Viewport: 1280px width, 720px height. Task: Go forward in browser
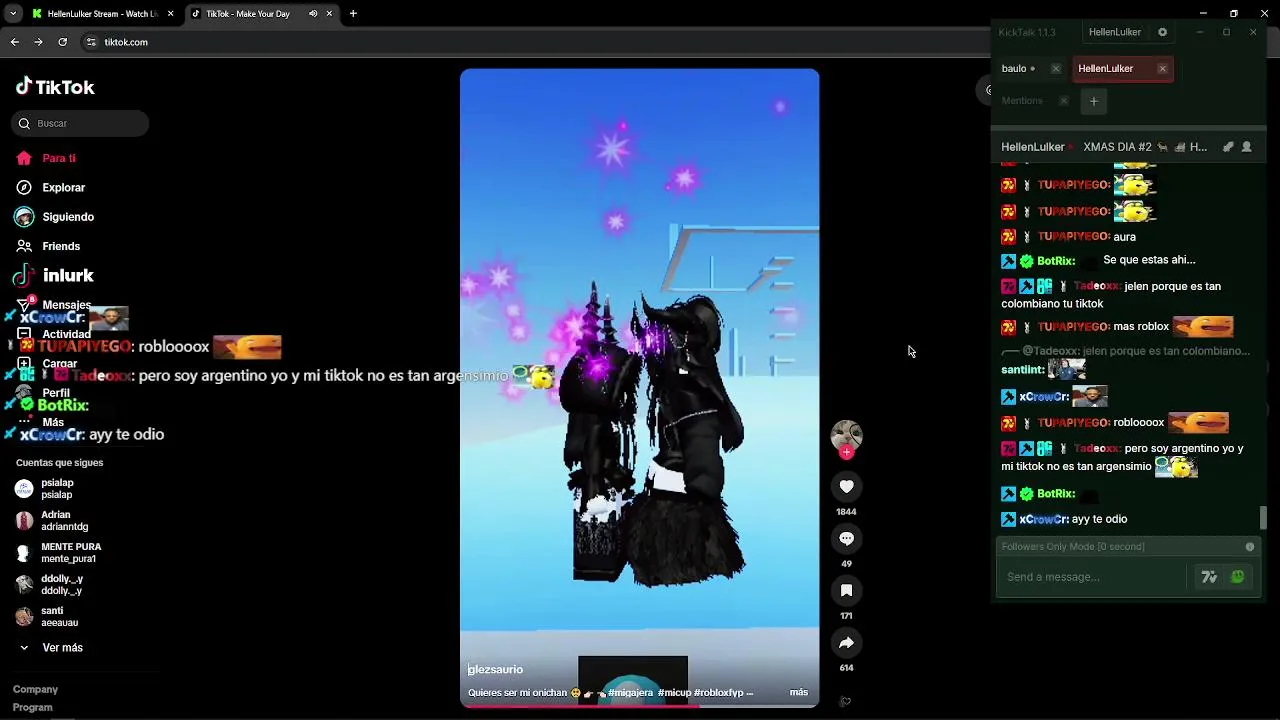pos(38,42)
